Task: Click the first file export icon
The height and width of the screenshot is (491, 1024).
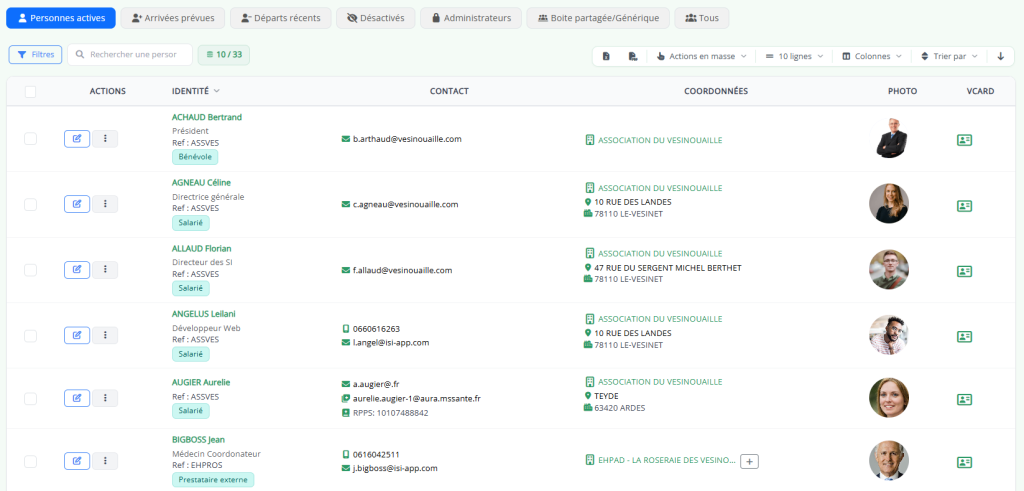Action: [606, 56]
